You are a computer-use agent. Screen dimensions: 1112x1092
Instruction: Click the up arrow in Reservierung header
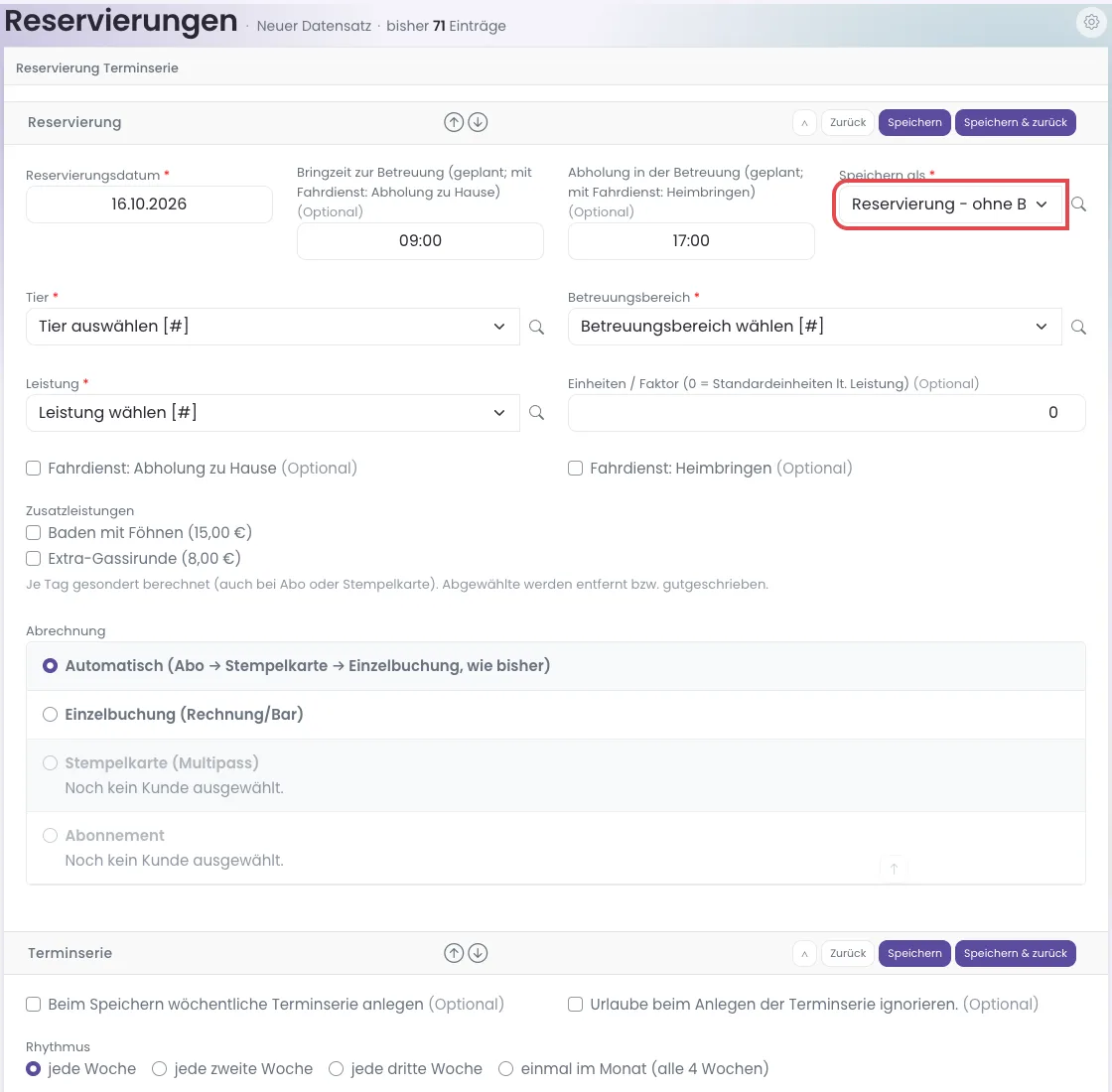pyautogui.click(x=454, y=122)
